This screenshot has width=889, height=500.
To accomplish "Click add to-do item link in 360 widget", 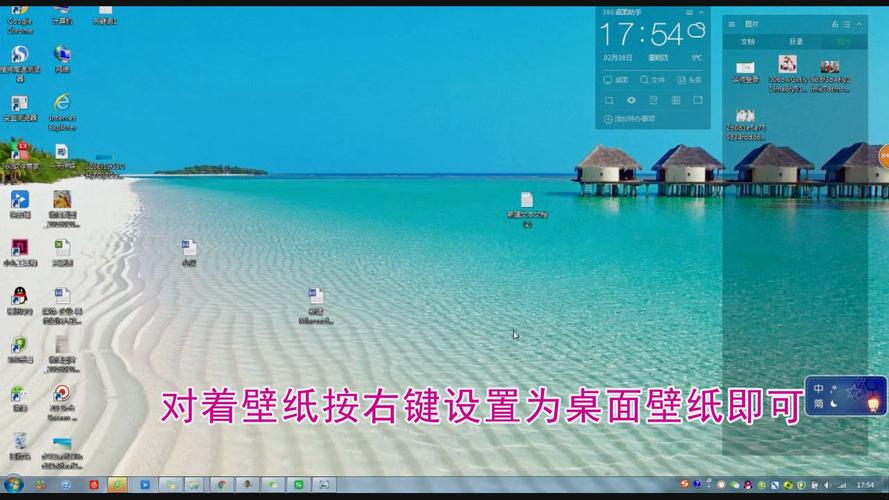I will [x=629, y=119].
